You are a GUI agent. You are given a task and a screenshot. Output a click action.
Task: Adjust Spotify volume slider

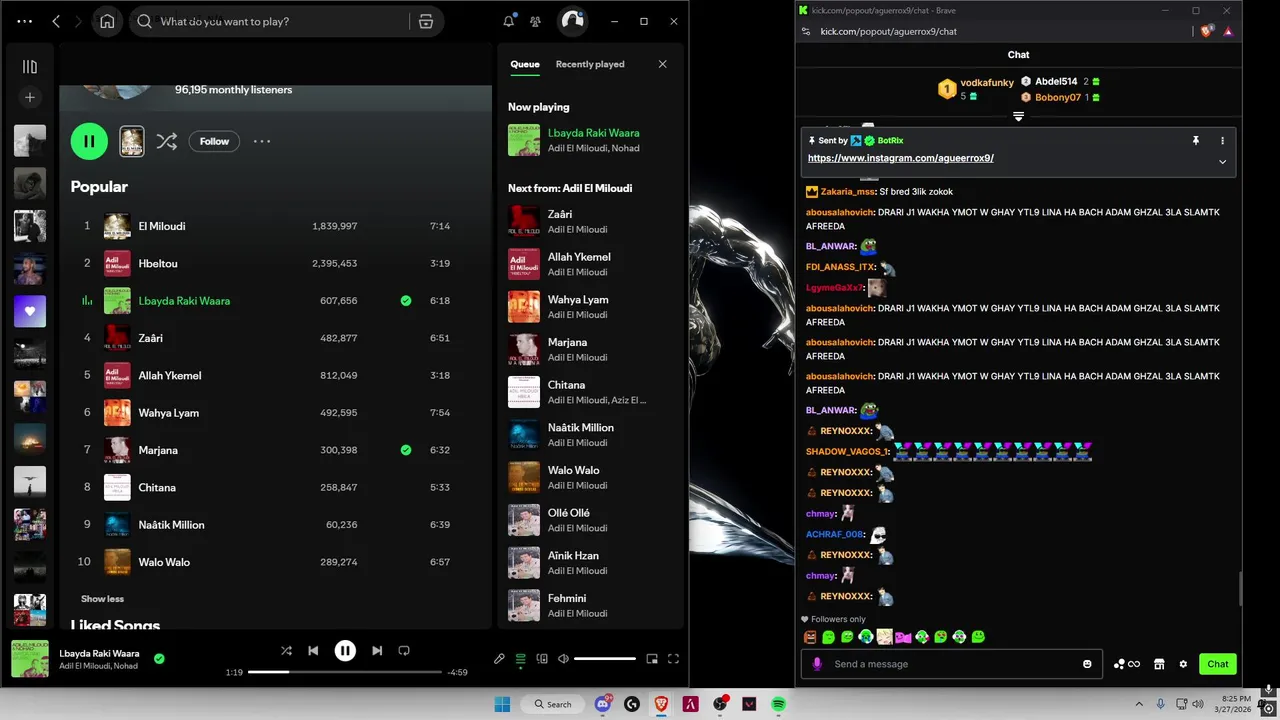click(x=605, y=659)
